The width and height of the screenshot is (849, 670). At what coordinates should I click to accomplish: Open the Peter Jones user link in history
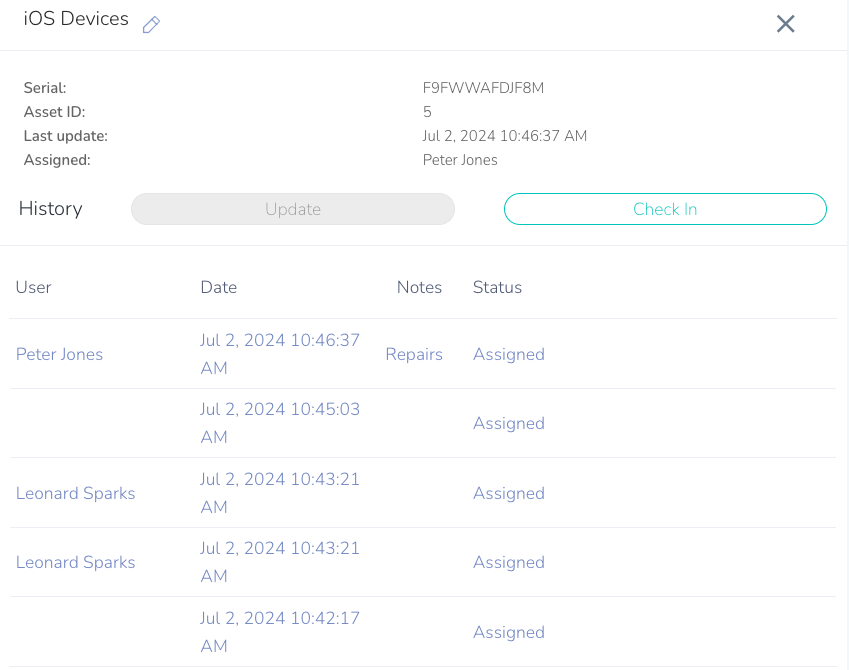point(59,354)
